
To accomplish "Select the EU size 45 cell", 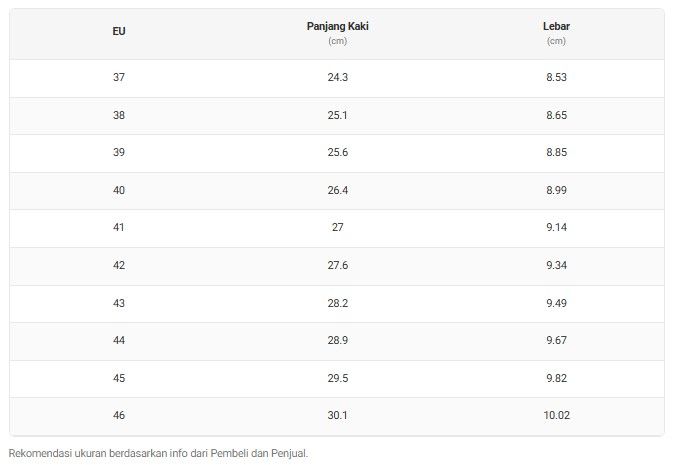I will 119,378.
